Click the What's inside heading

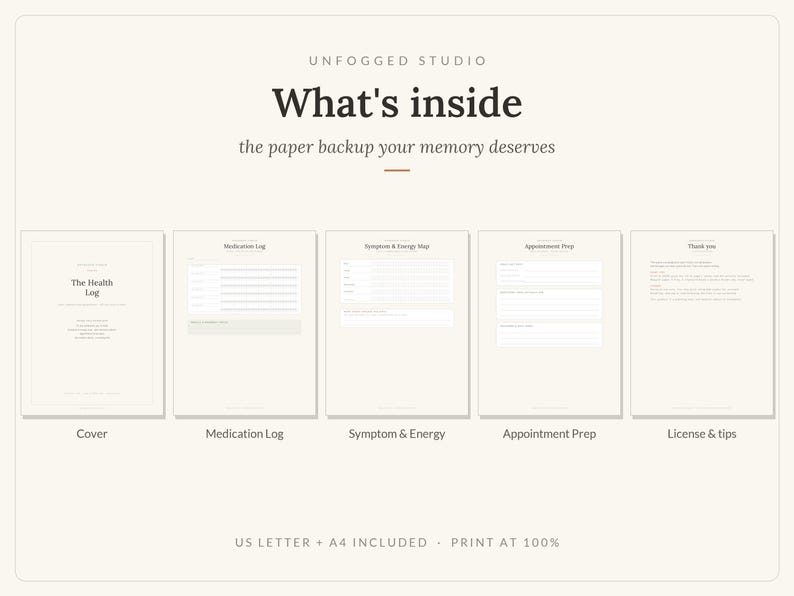(x=397, y=103)
